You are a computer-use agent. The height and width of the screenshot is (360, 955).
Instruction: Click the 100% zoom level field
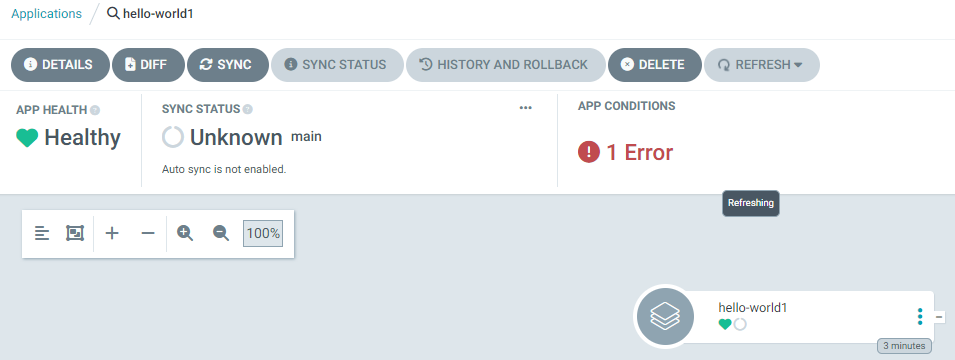263,233
